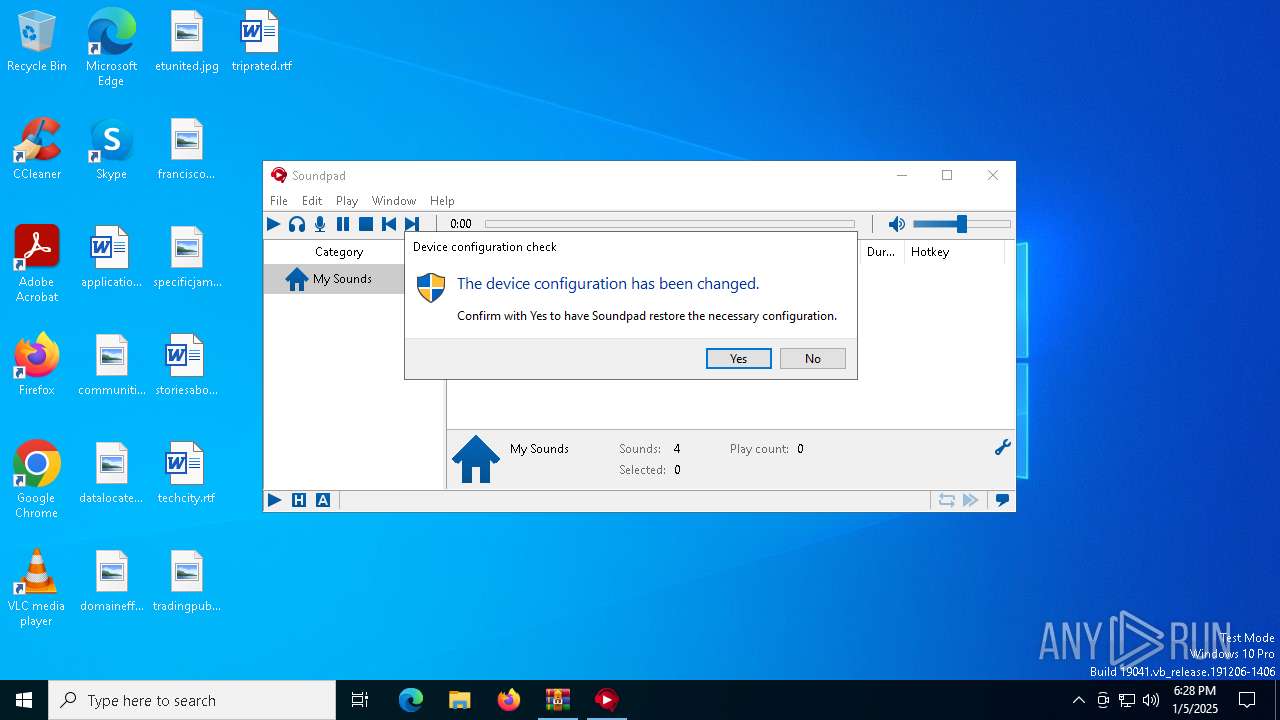Select Skype desktop shortcut

click(111, 150)
